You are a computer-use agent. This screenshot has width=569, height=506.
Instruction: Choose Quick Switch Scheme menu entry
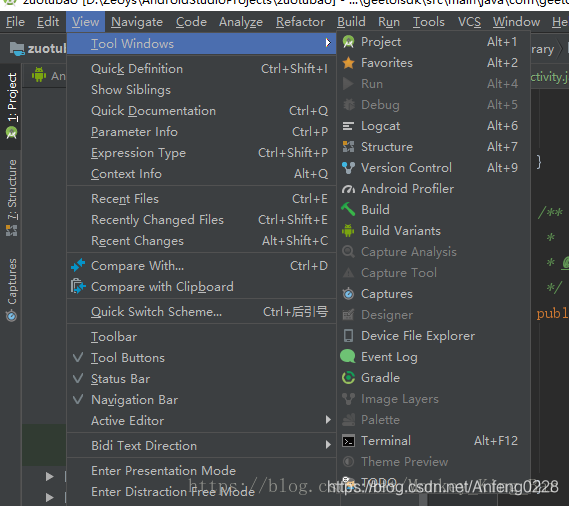click(x=201, y=312)
